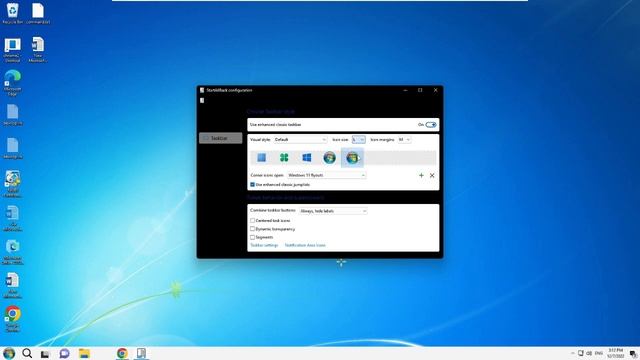Add a custom Start button image with plus

pos(421,175)
